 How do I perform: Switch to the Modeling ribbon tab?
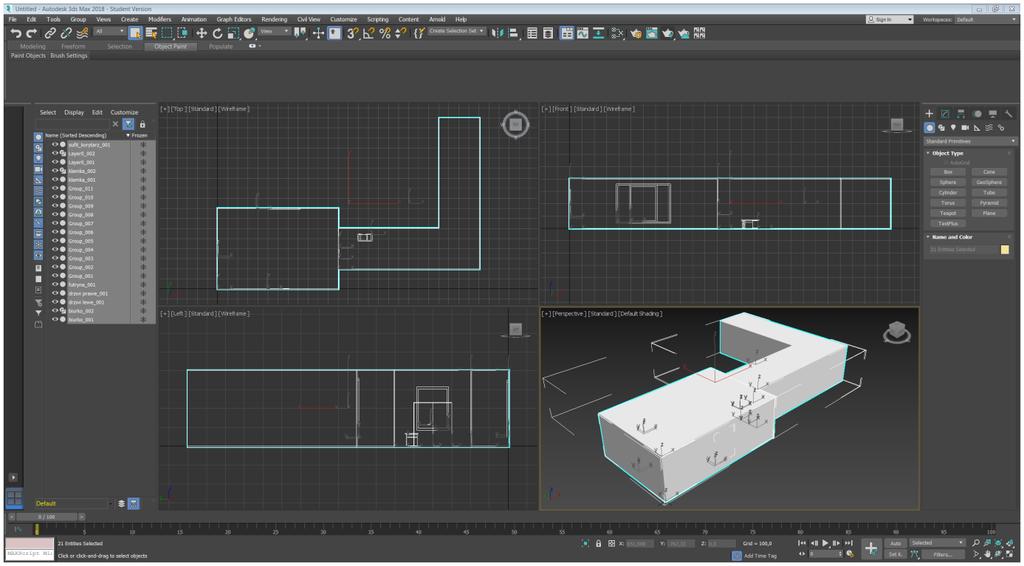point(33,46)
